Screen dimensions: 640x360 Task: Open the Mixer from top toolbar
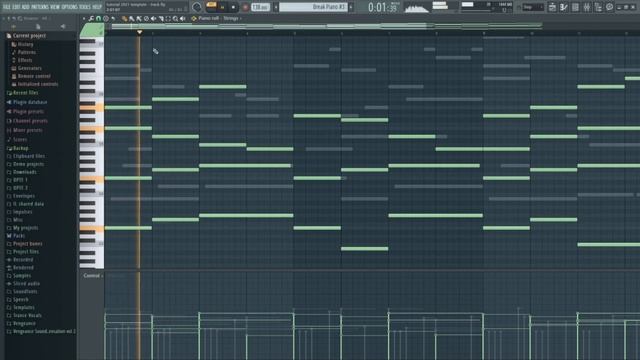point(587,7)
